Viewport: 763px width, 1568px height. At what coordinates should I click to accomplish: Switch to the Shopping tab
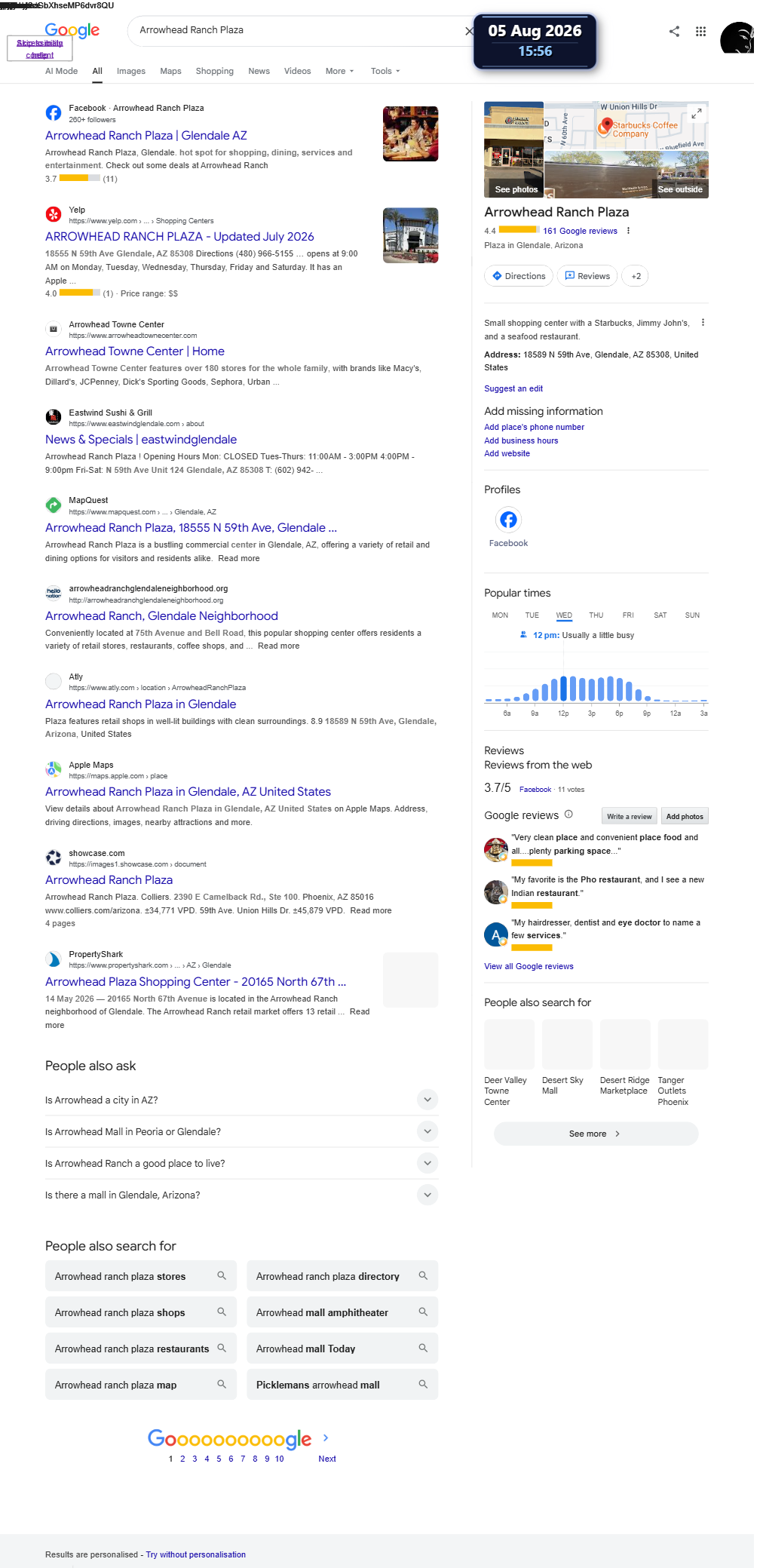tap(214, 71)
